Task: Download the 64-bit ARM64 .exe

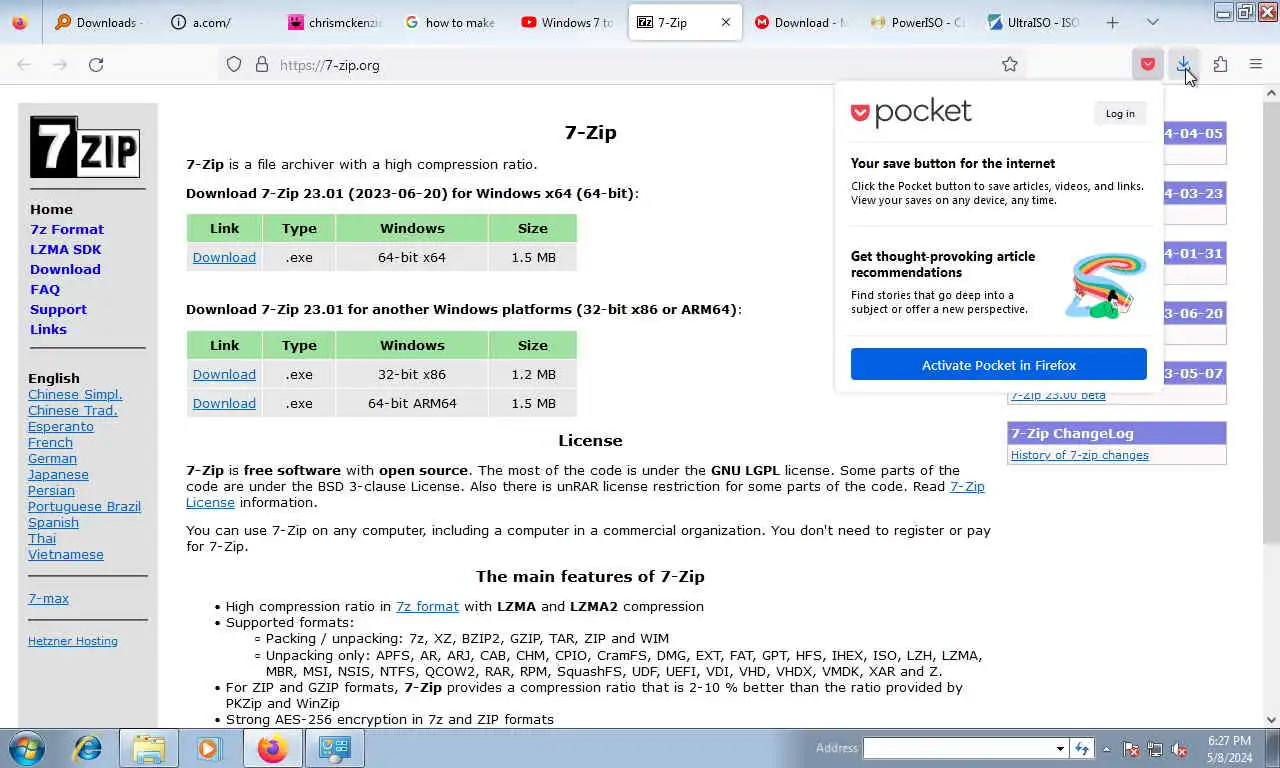Action: point(224,403)
